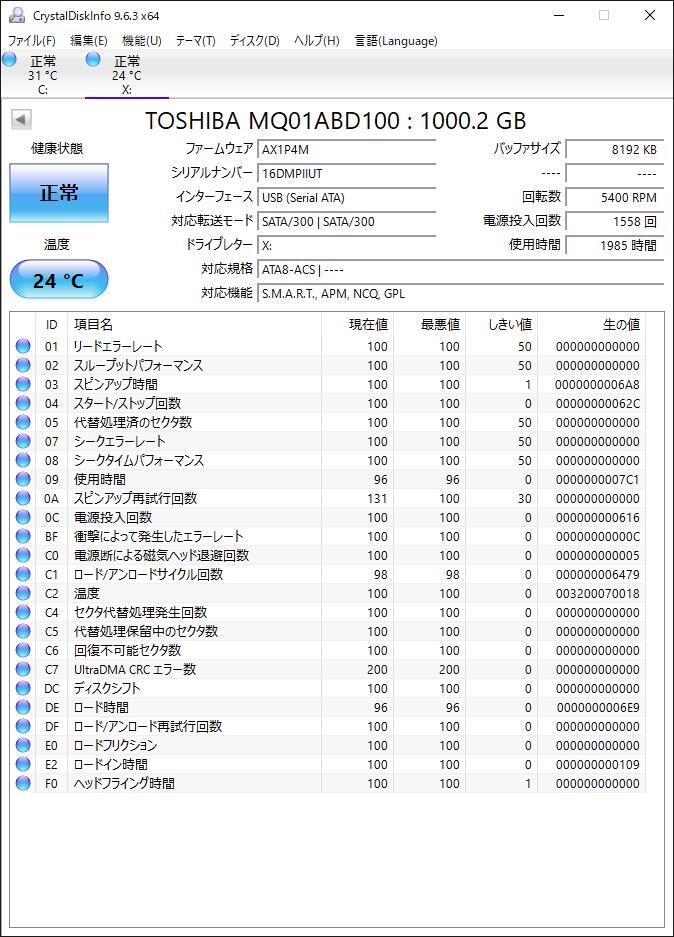Click status orb for UltraDMA CRC エラー数 row
The image size is (674, 937).
click(x=23, y=669)
